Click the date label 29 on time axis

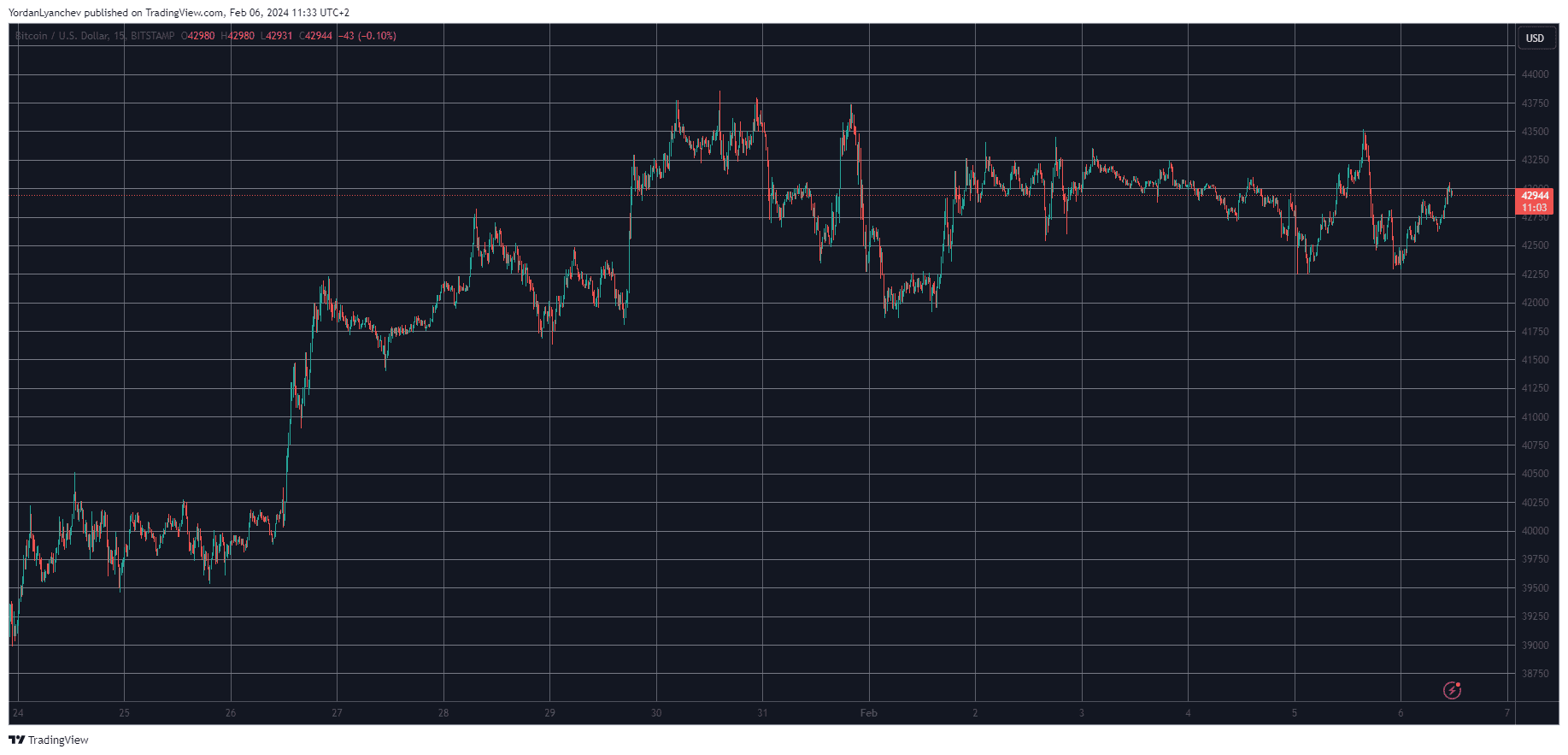point(549,713)
